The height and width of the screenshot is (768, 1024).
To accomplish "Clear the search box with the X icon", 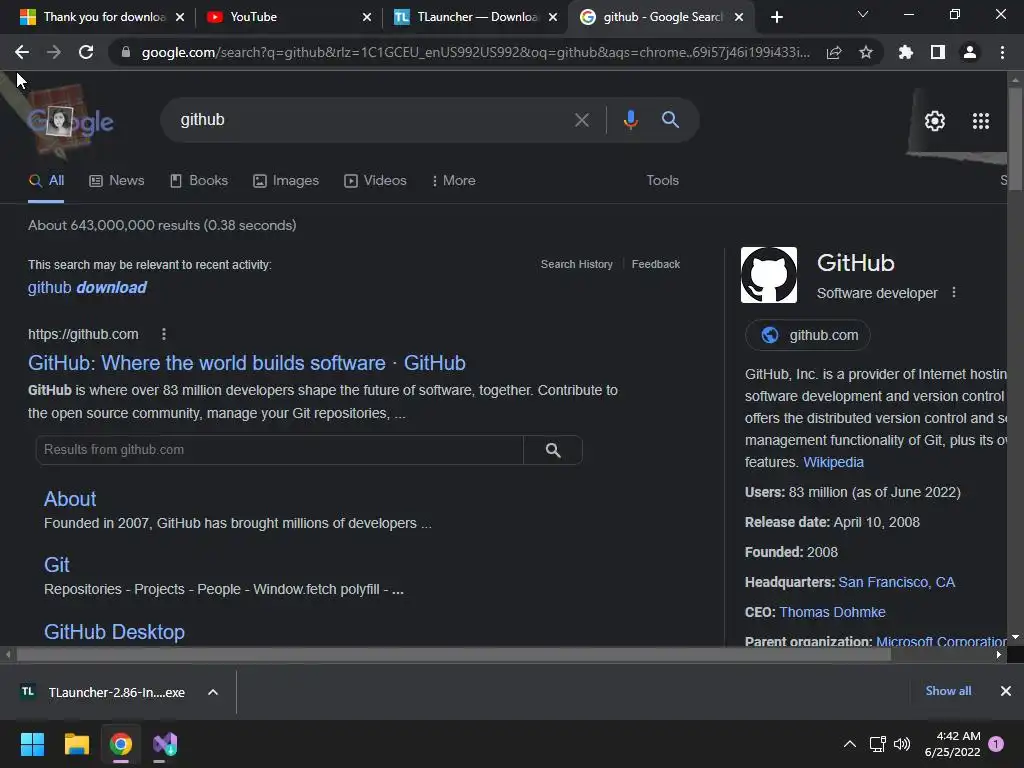I will coord(581,120).
